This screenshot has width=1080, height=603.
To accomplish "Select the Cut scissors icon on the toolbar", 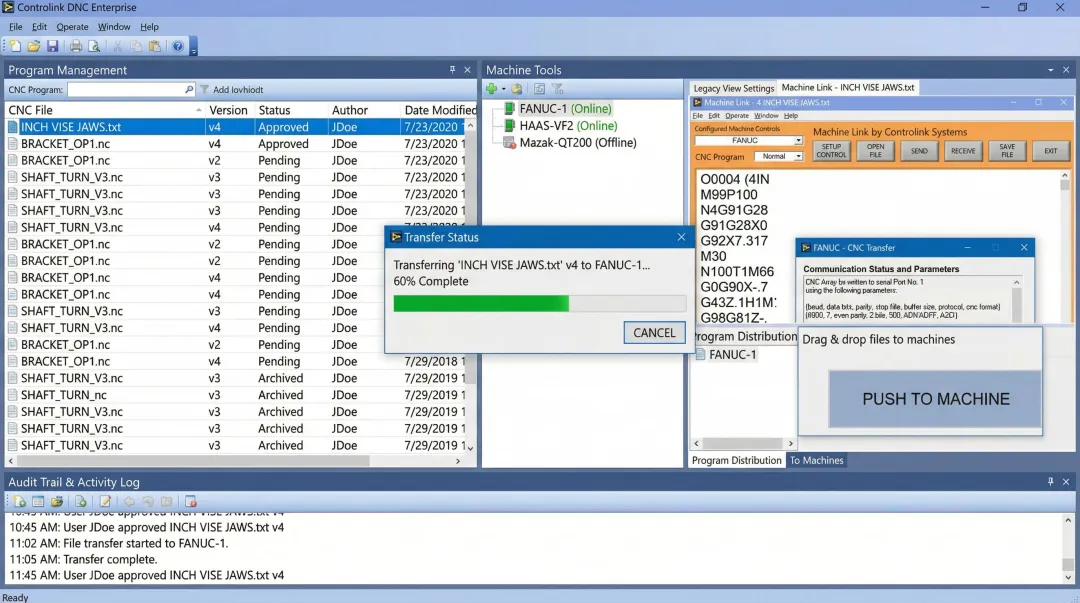I will [x=116, y=46].
